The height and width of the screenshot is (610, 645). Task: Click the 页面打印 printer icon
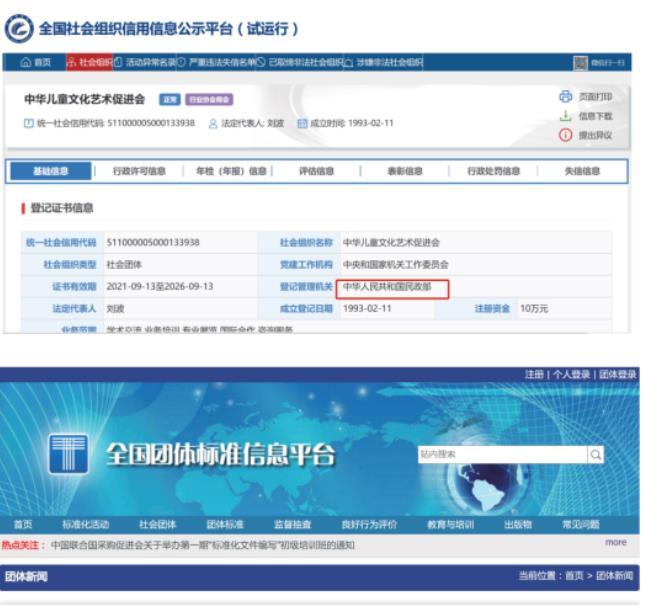[566, 97]
